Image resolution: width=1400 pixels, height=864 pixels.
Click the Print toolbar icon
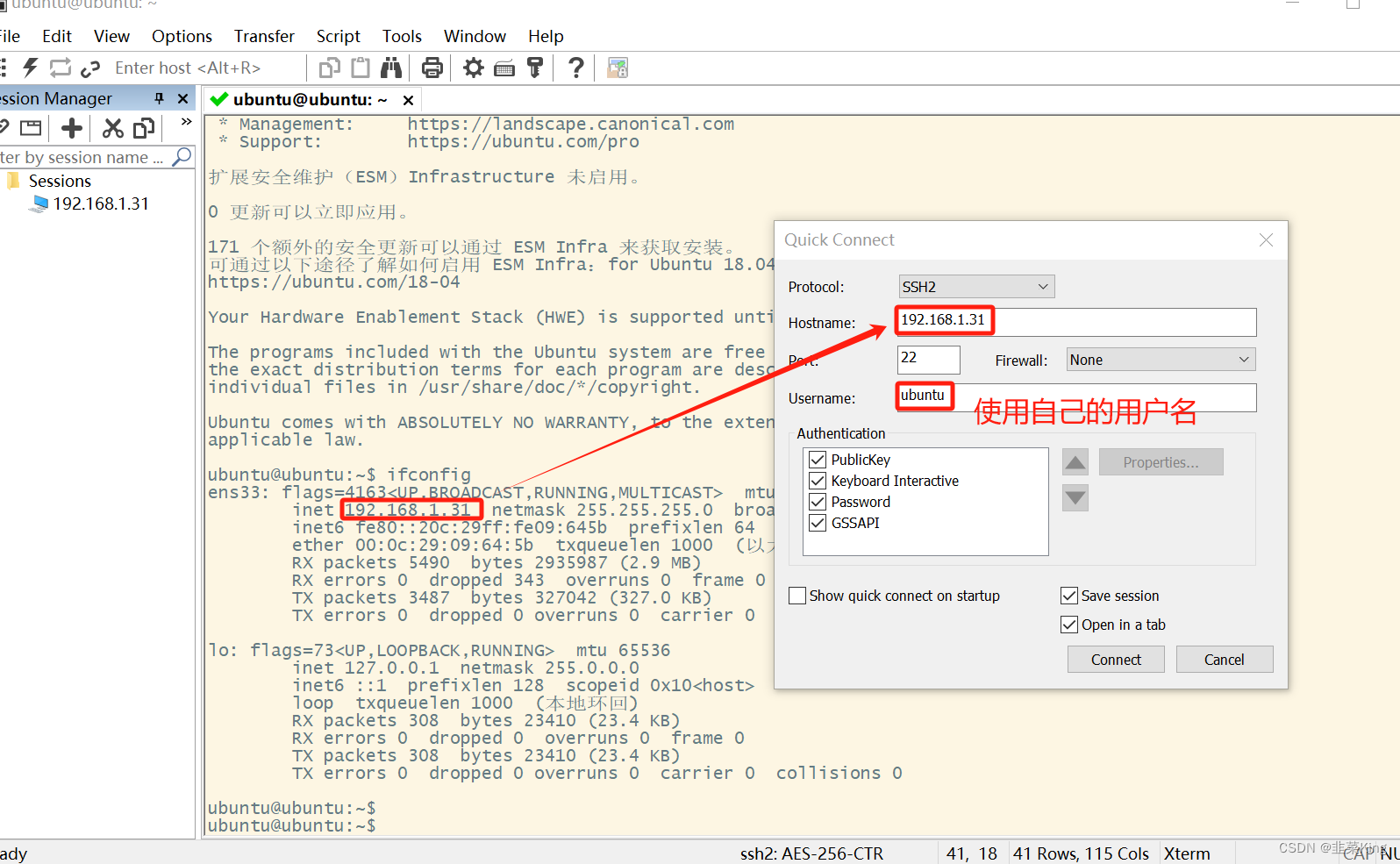(x=432, y=68)
